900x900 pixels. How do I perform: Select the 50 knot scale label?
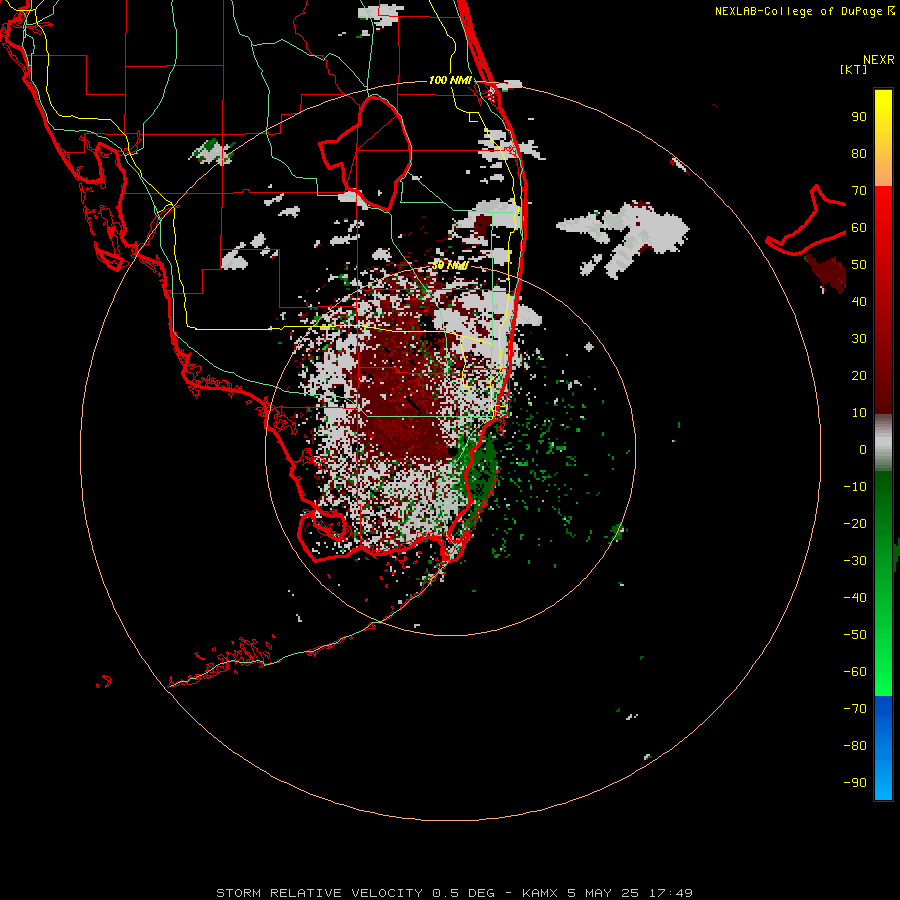pyautogui.click(x=859, y=265)
